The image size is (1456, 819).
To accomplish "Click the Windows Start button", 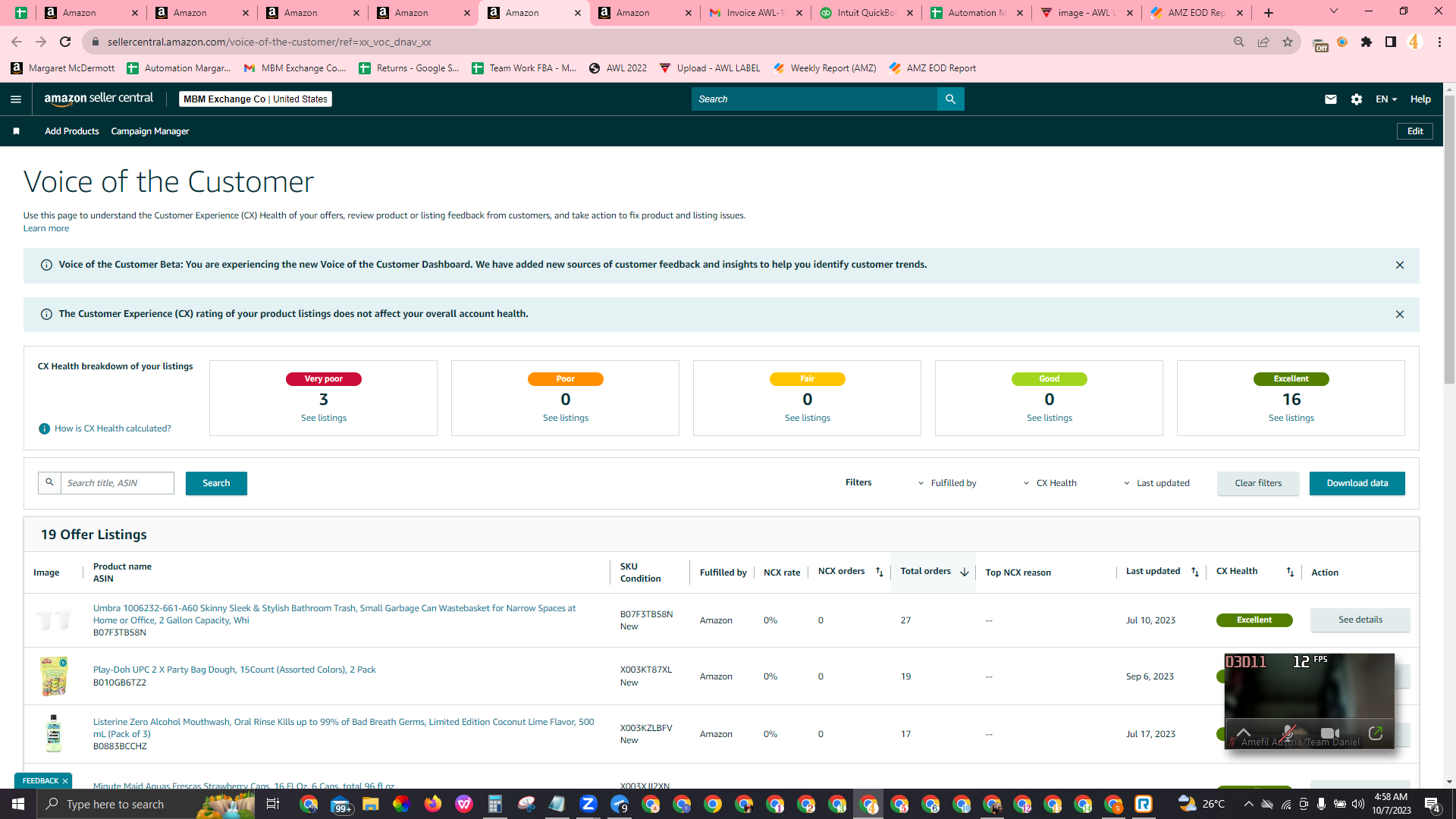I will click(x=18, y=804).
